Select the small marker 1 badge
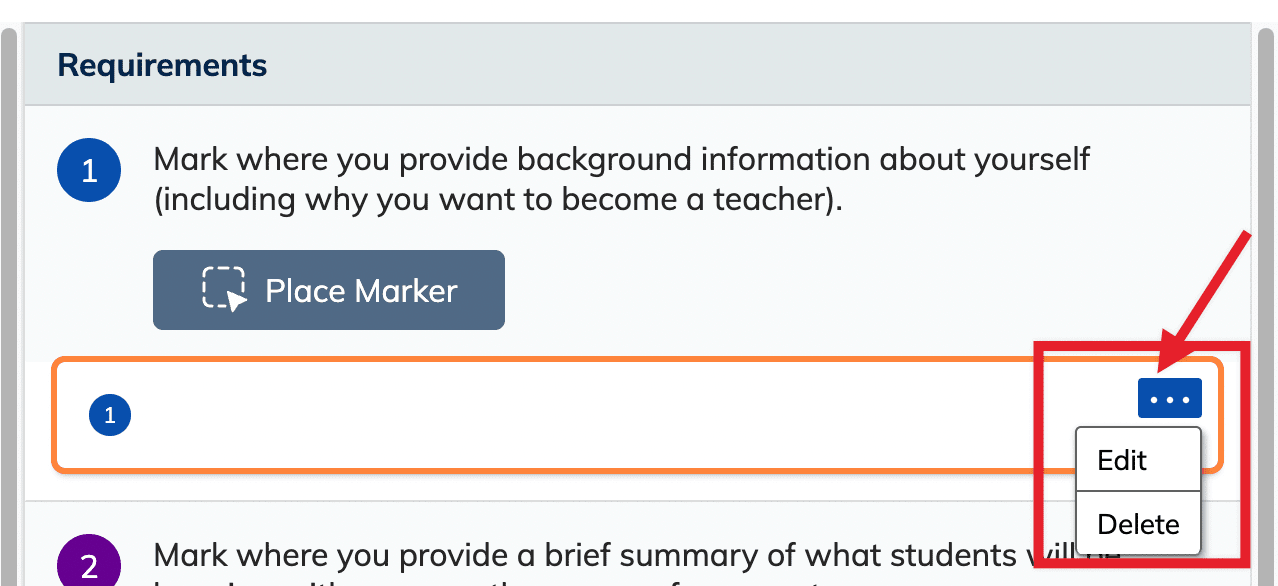This screenshot has height=586, width=1278. [x=110, y=415]
